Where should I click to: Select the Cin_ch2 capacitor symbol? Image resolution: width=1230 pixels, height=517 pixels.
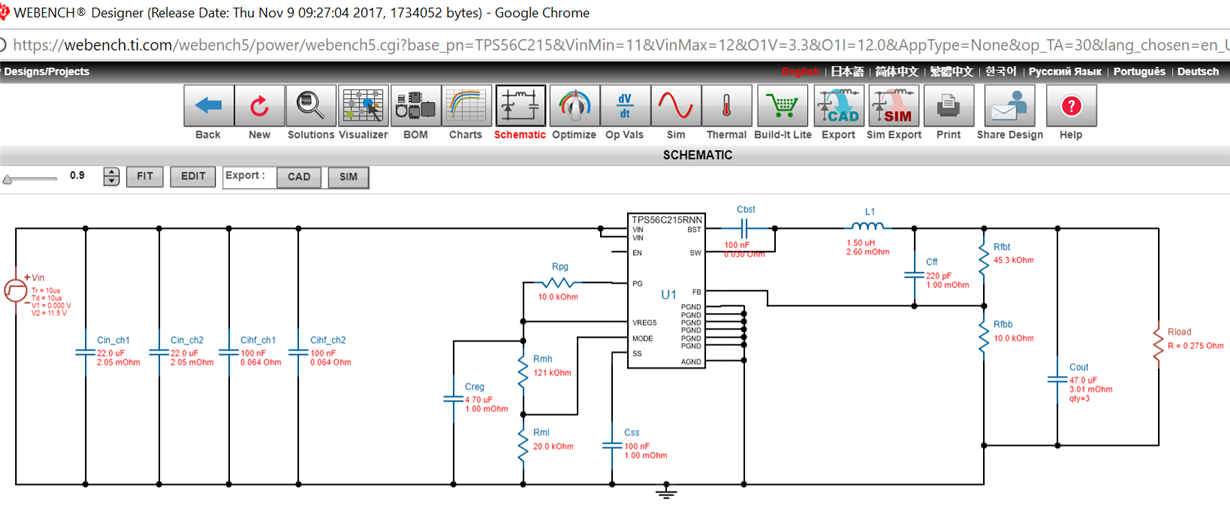tap(159, 351)
